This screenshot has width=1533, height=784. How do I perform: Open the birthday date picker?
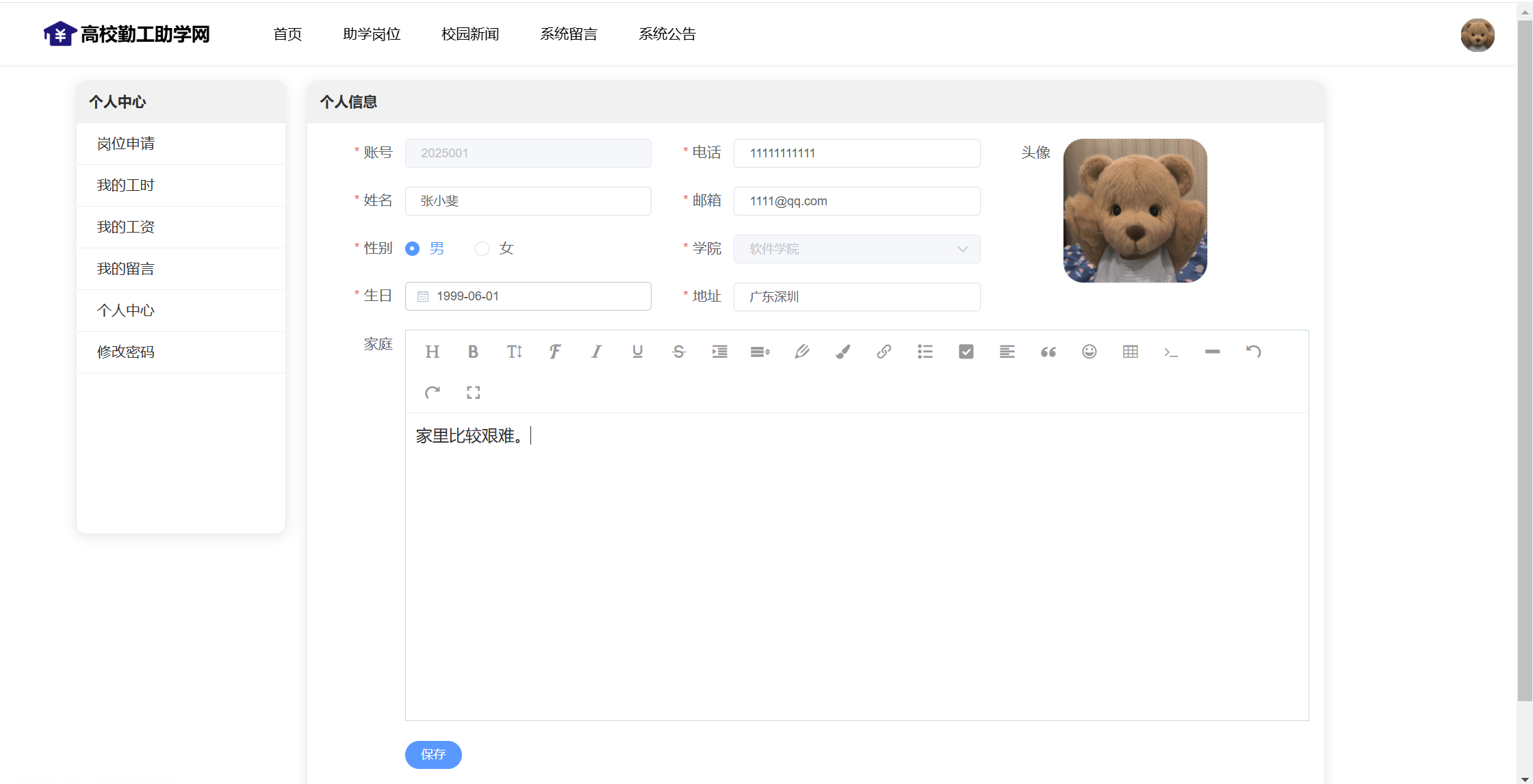pos(528,296)
